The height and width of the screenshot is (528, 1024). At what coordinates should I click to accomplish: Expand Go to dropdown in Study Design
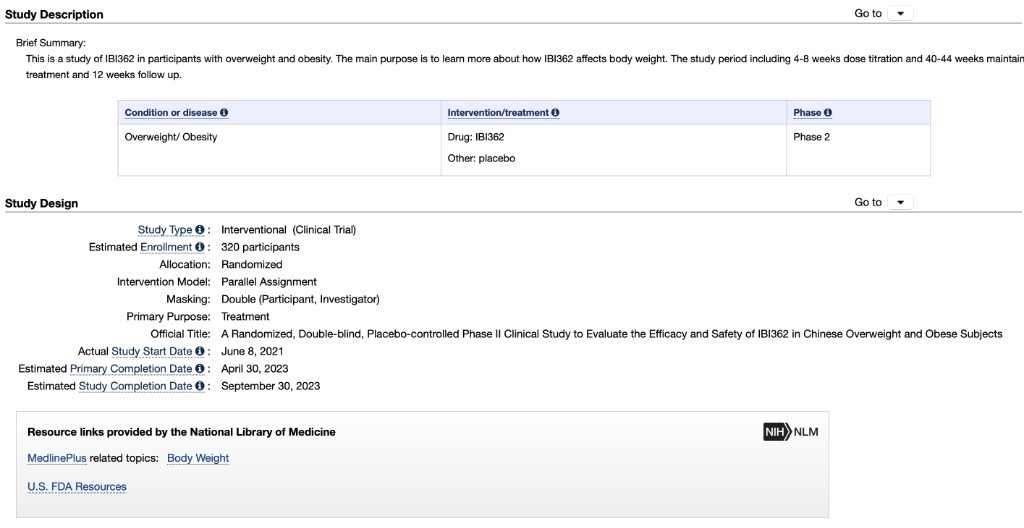(x=900, y=203)
